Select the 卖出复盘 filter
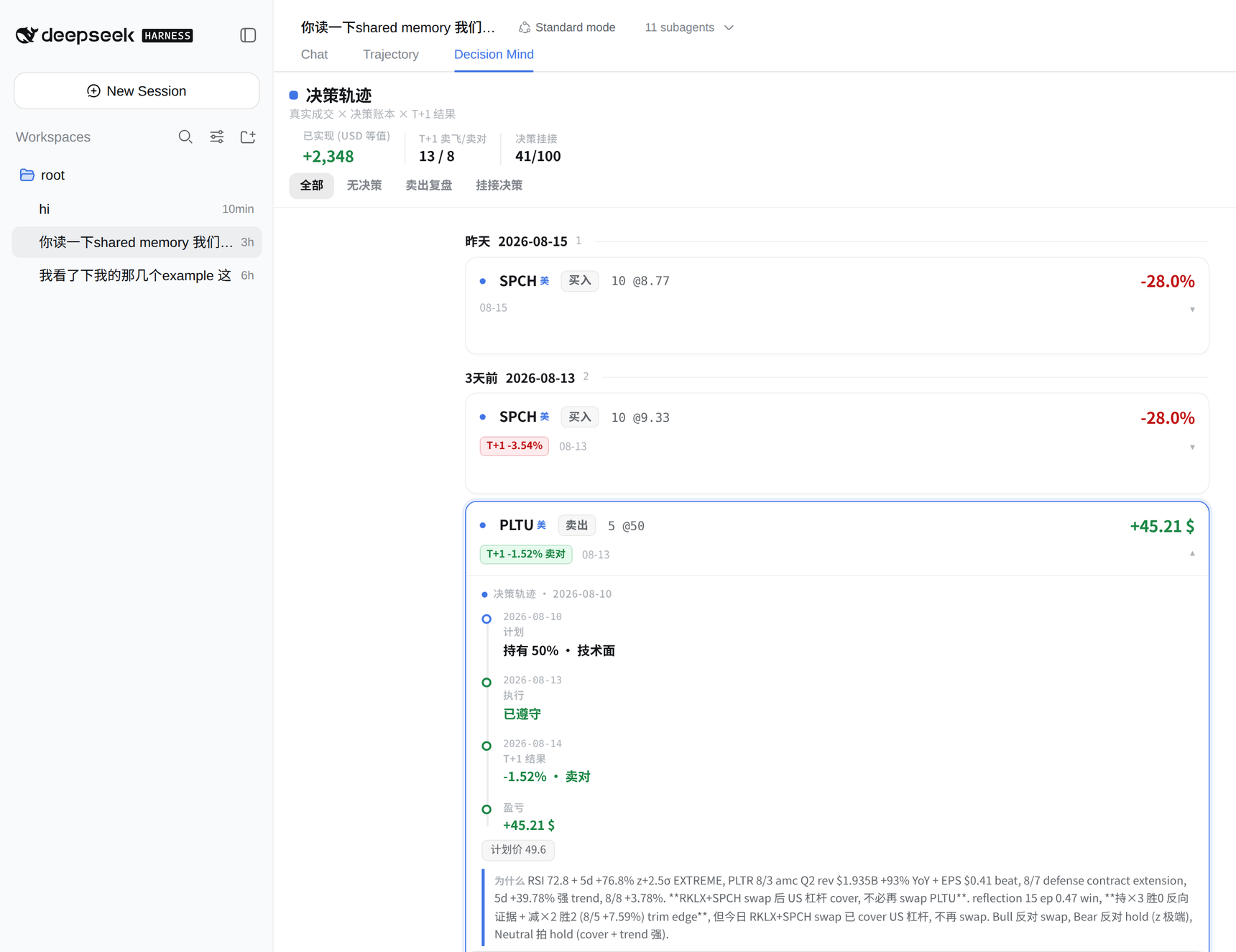This screenshot has height=952, width=1236. click(x=429, y=185)
